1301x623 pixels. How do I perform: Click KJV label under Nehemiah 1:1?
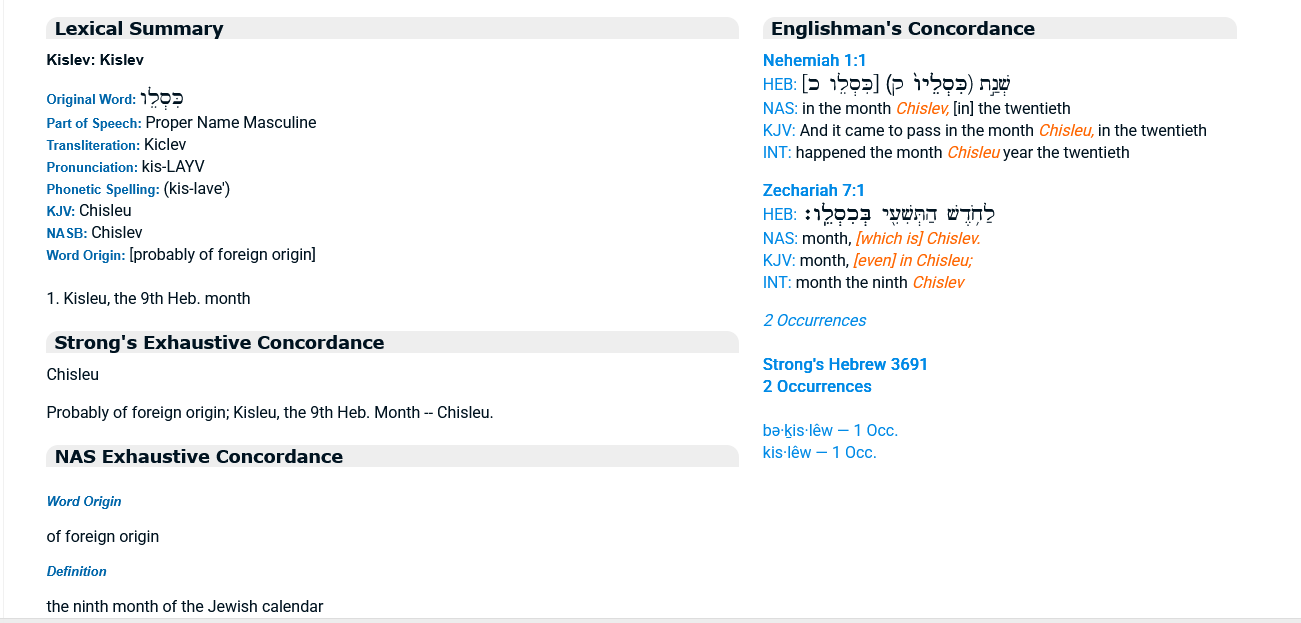[x=779, y=131]
